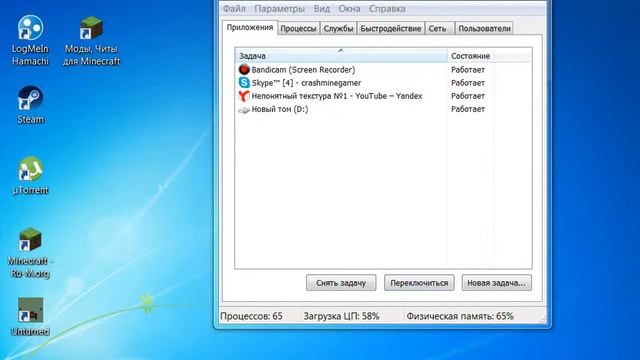Image resolution: width=640 pixels, height=360 pixels.
Task: Click Работает status of the Yandex row
Action: [468, 96]
